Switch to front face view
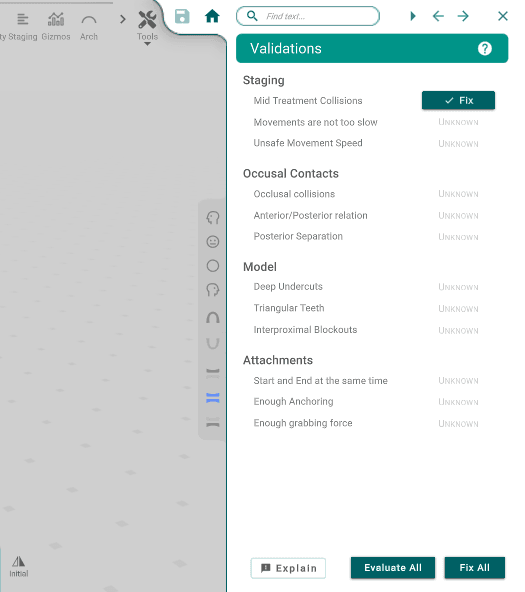The width and height of the screenshot is (525, 592). click(213, 242)
